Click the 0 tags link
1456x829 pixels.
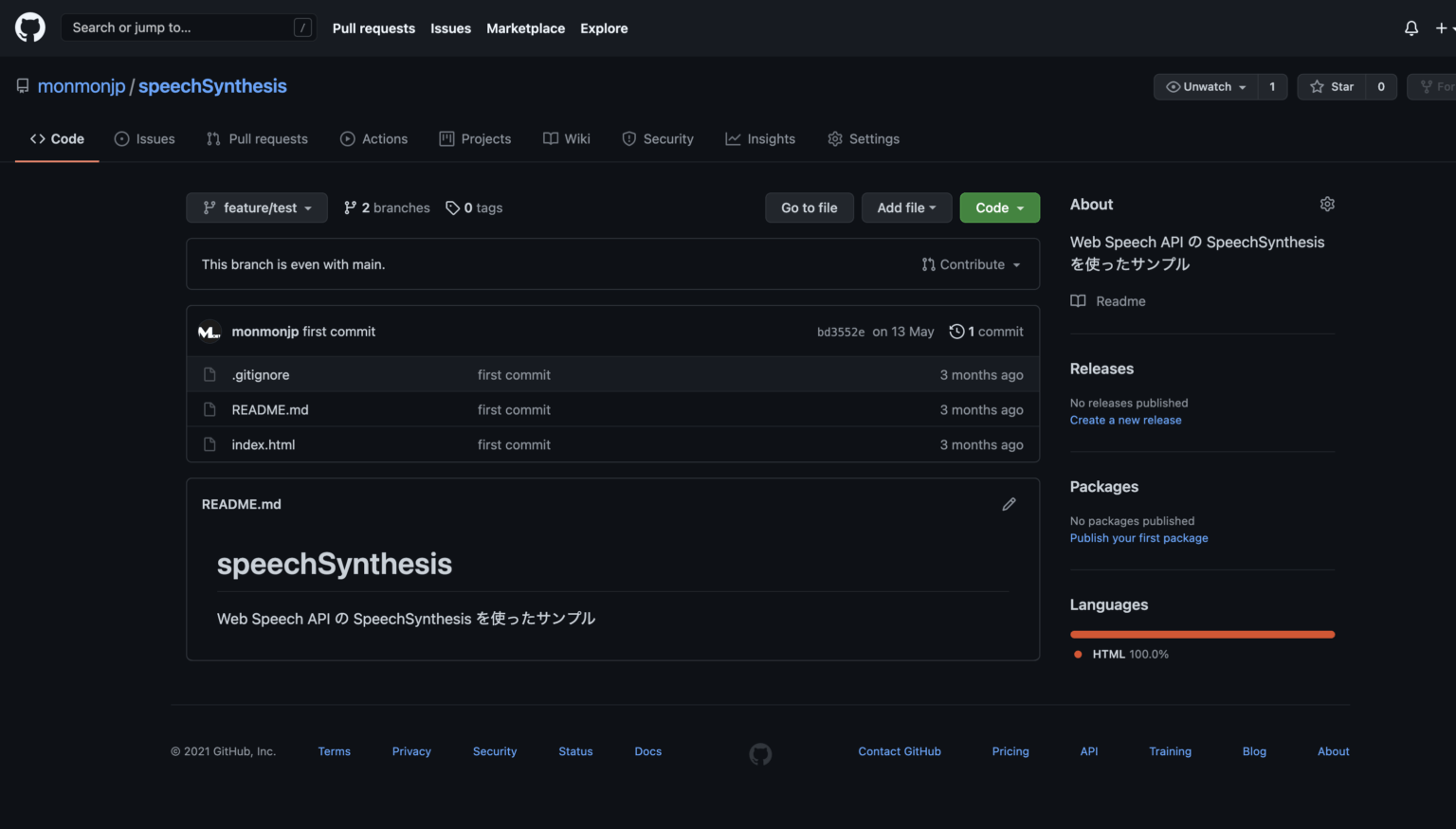[x=474, y=207]
